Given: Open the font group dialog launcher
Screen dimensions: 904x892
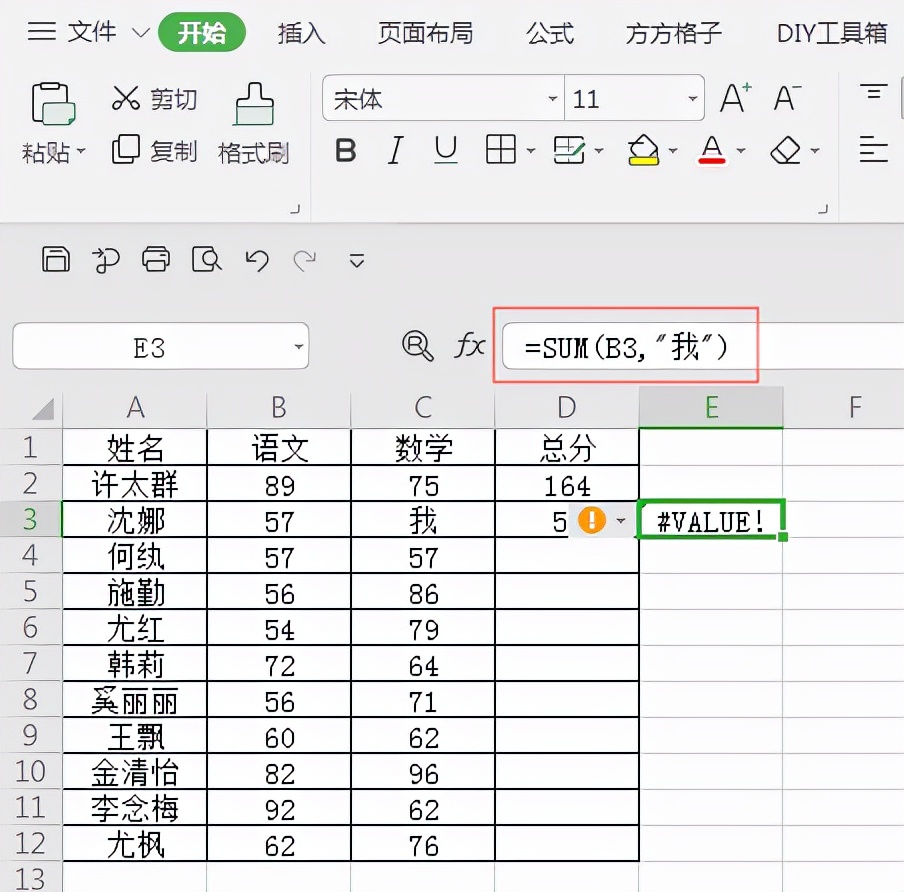Looking at the screenshot, I should point(823,209).
